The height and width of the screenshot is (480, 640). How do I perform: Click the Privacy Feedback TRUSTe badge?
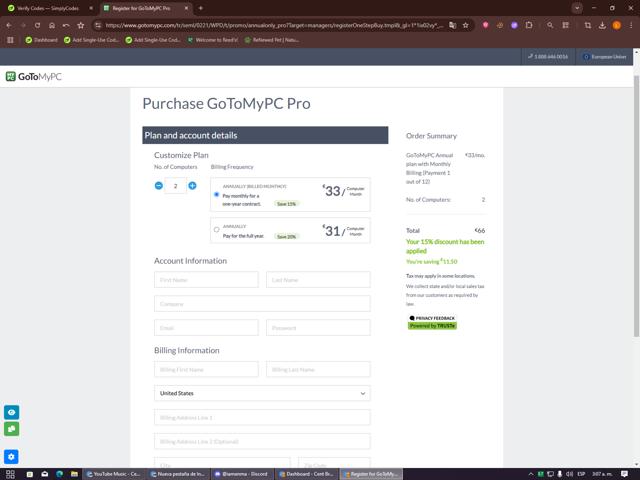coord(432,322)
